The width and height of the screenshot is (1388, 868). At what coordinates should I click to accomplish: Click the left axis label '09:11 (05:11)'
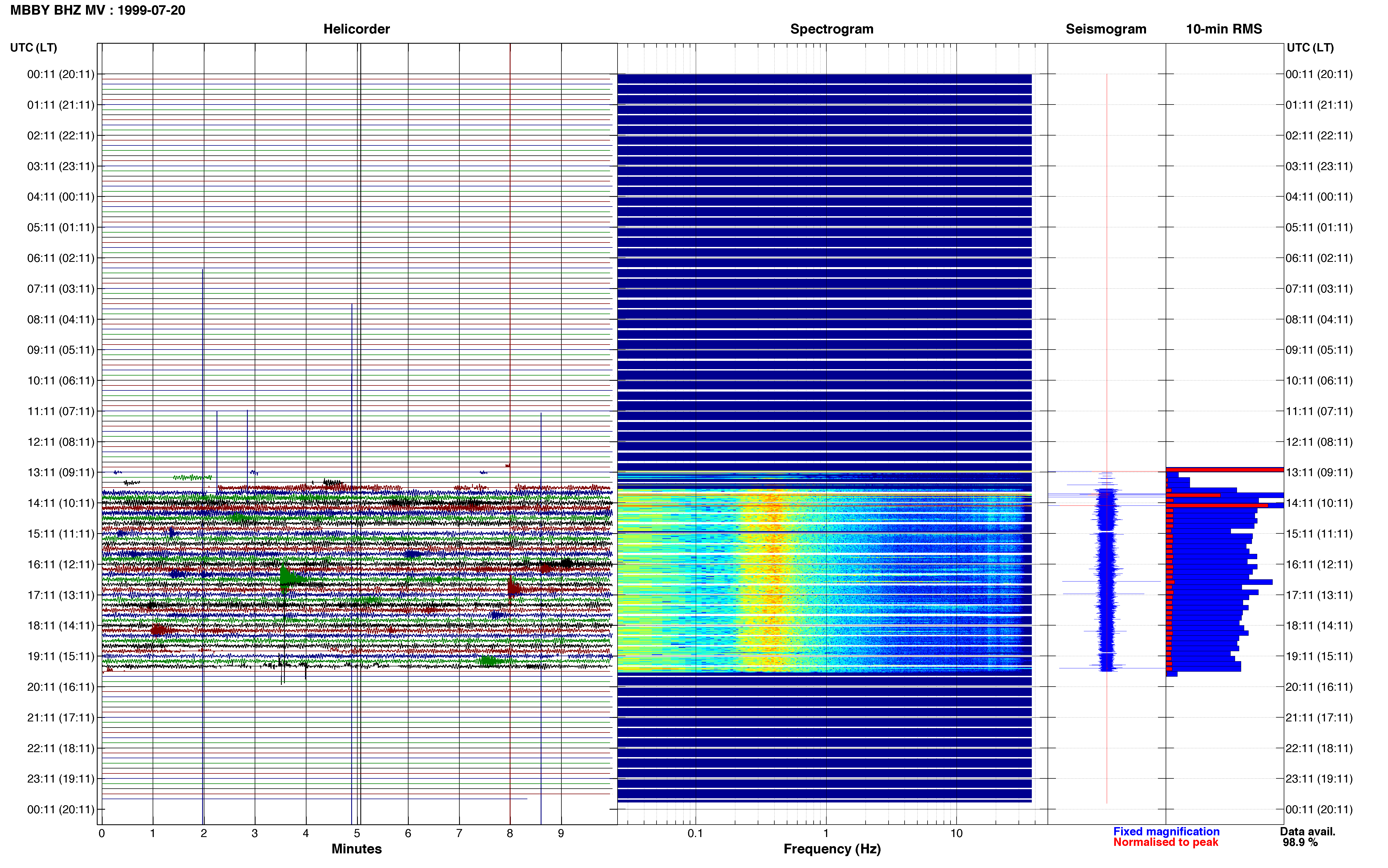61,350
